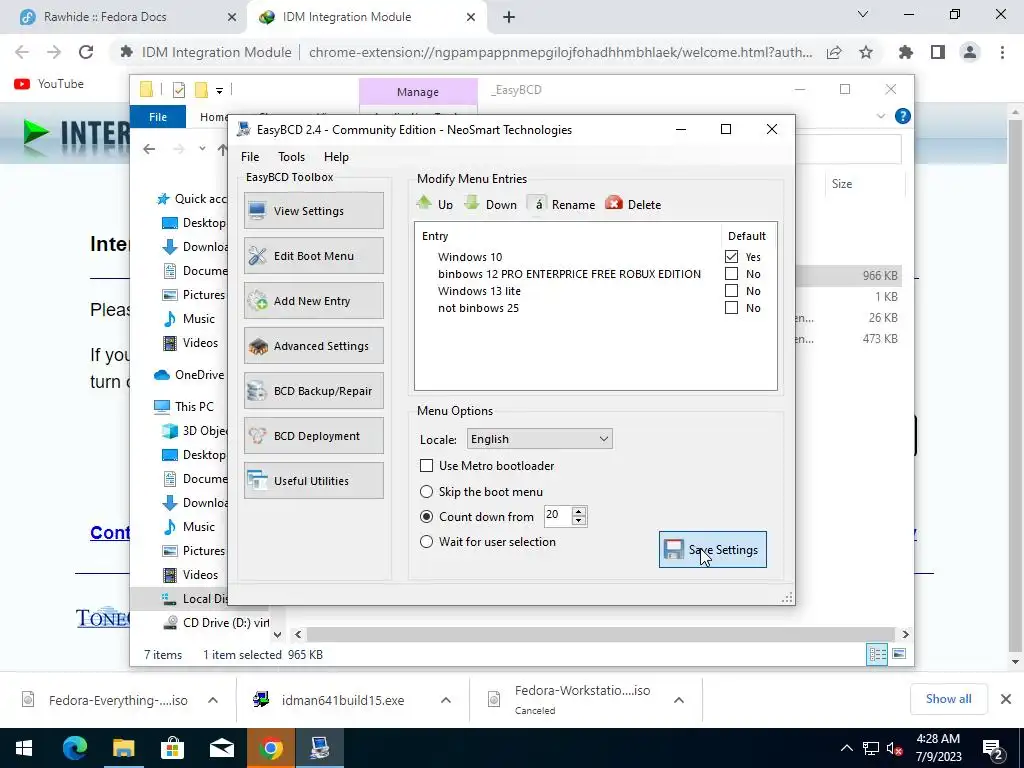Toggle Chrome side panel icon
This screenshot has height=768, width=1024.
click(938, 52)
